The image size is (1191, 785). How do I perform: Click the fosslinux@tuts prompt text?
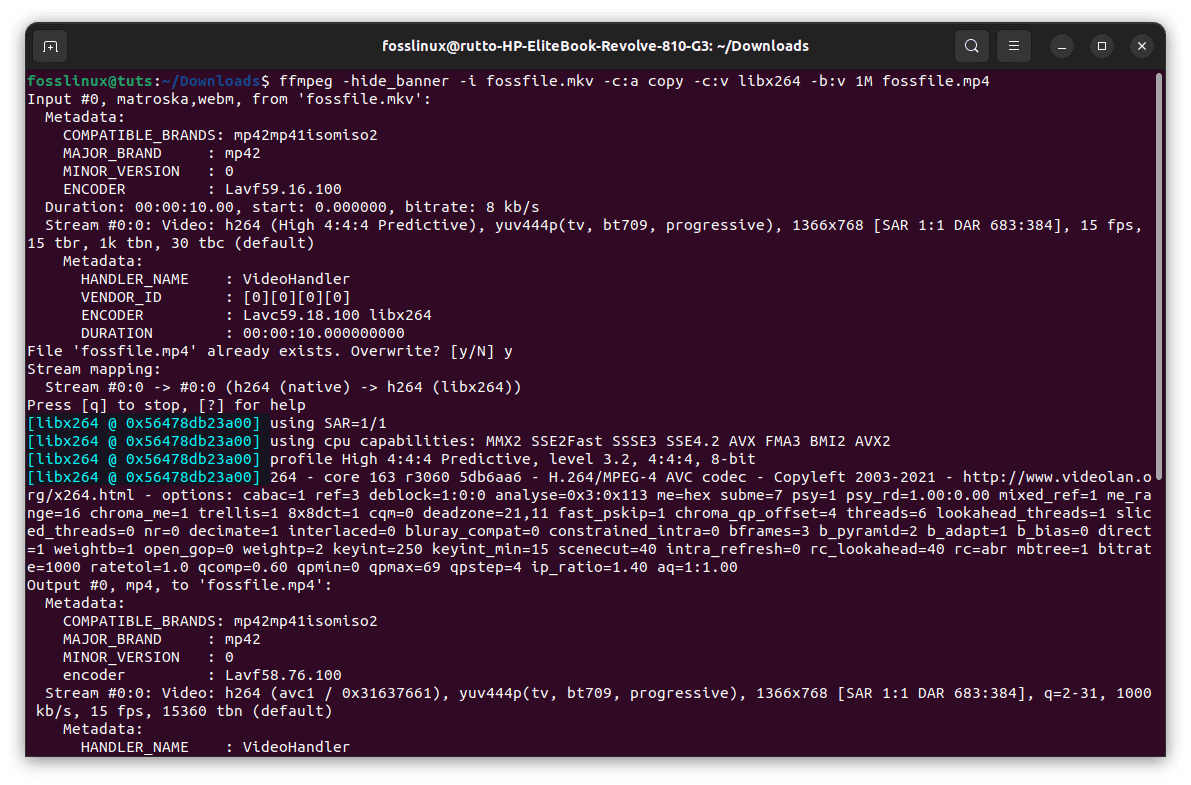(x=93, y=81)
